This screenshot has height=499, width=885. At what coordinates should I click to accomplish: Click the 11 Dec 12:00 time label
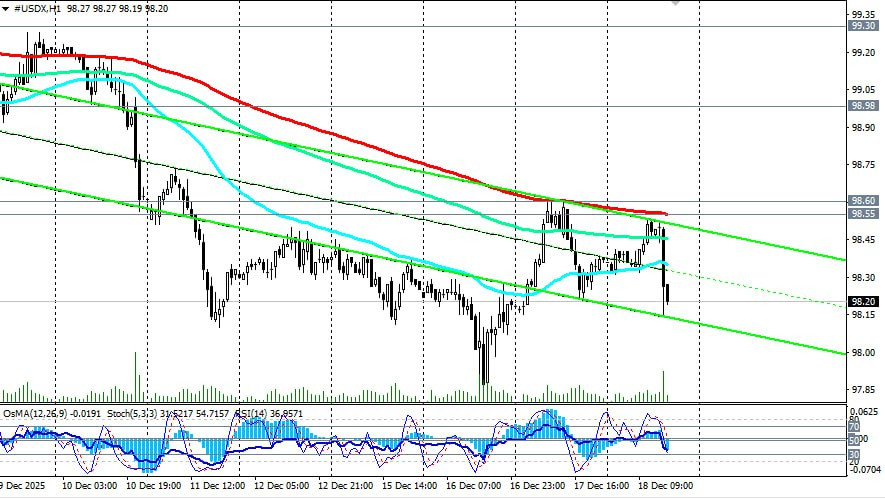[217, 485]
